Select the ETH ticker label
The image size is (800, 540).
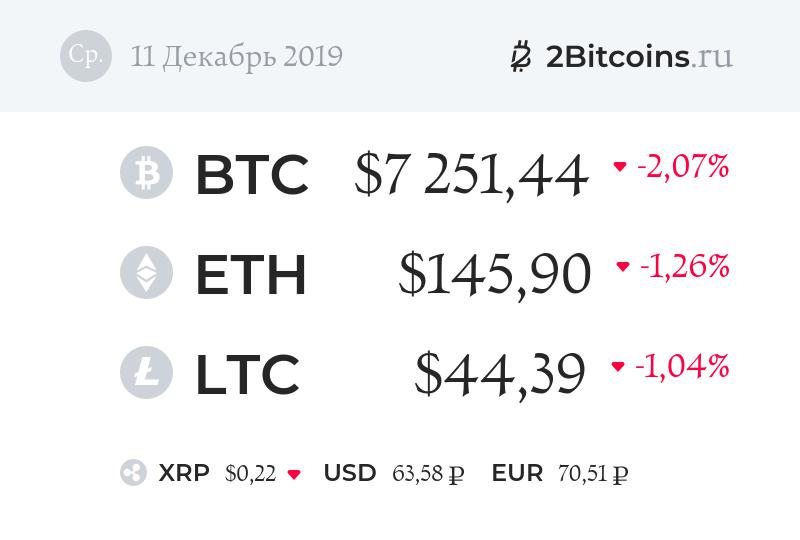(x=250, y=274)
